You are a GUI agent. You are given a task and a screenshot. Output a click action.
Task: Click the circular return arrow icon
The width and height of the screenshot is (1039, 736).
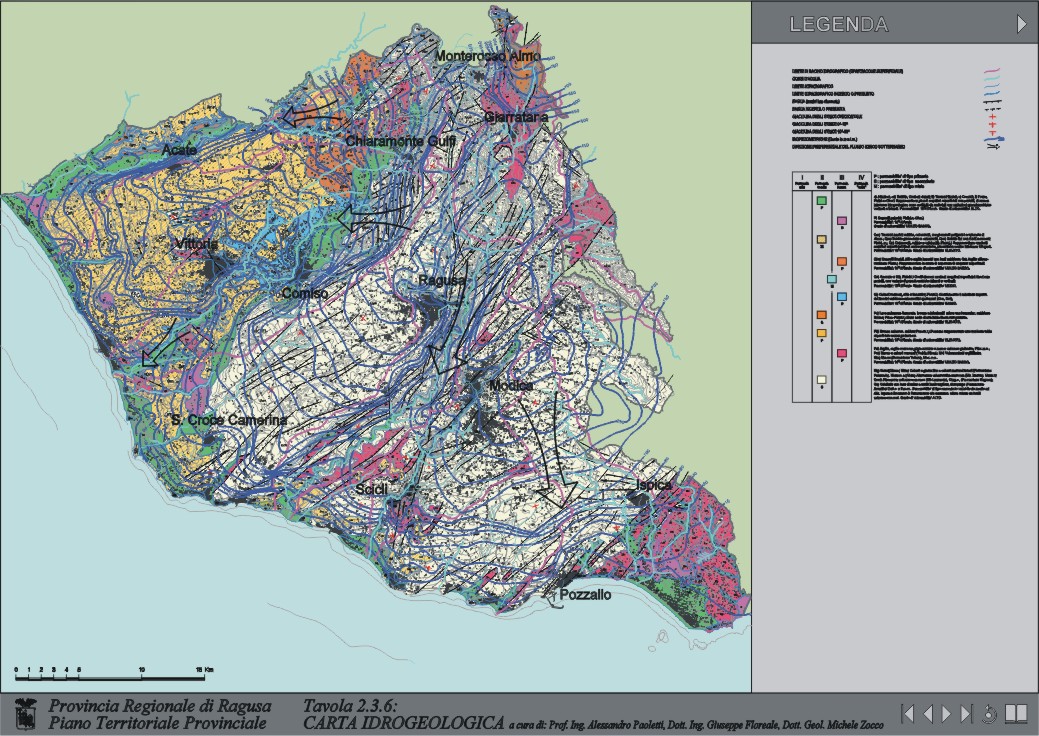point(990,713)
